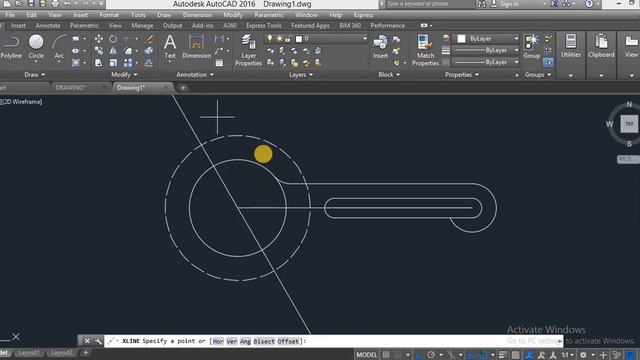Open the ByLayer lineweight dropdown
640x360 pixels.
[516, 50]
